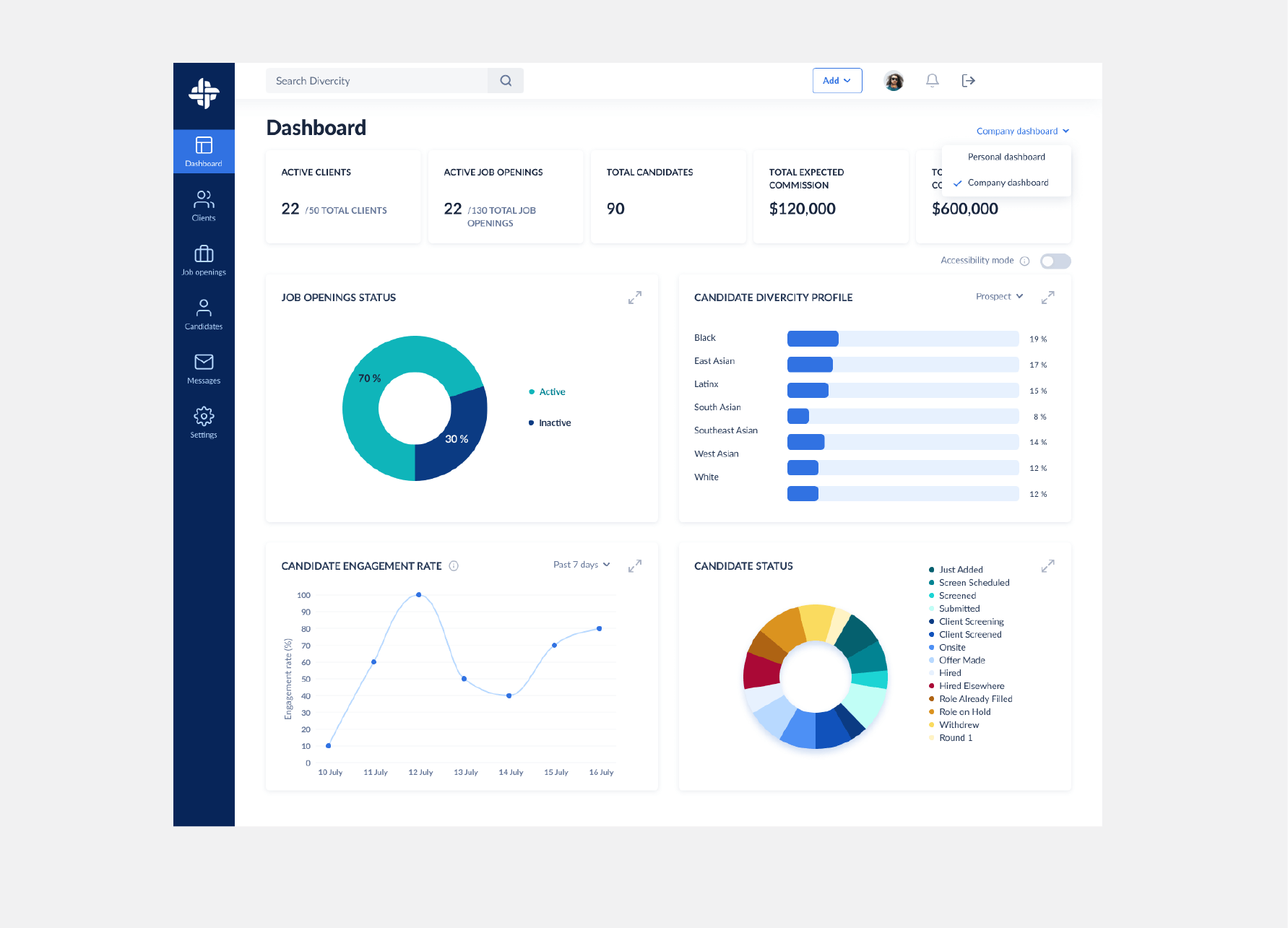Screen dimensions: 1288x928
Task: Click the Active Job Openings card
Action: 506,197
